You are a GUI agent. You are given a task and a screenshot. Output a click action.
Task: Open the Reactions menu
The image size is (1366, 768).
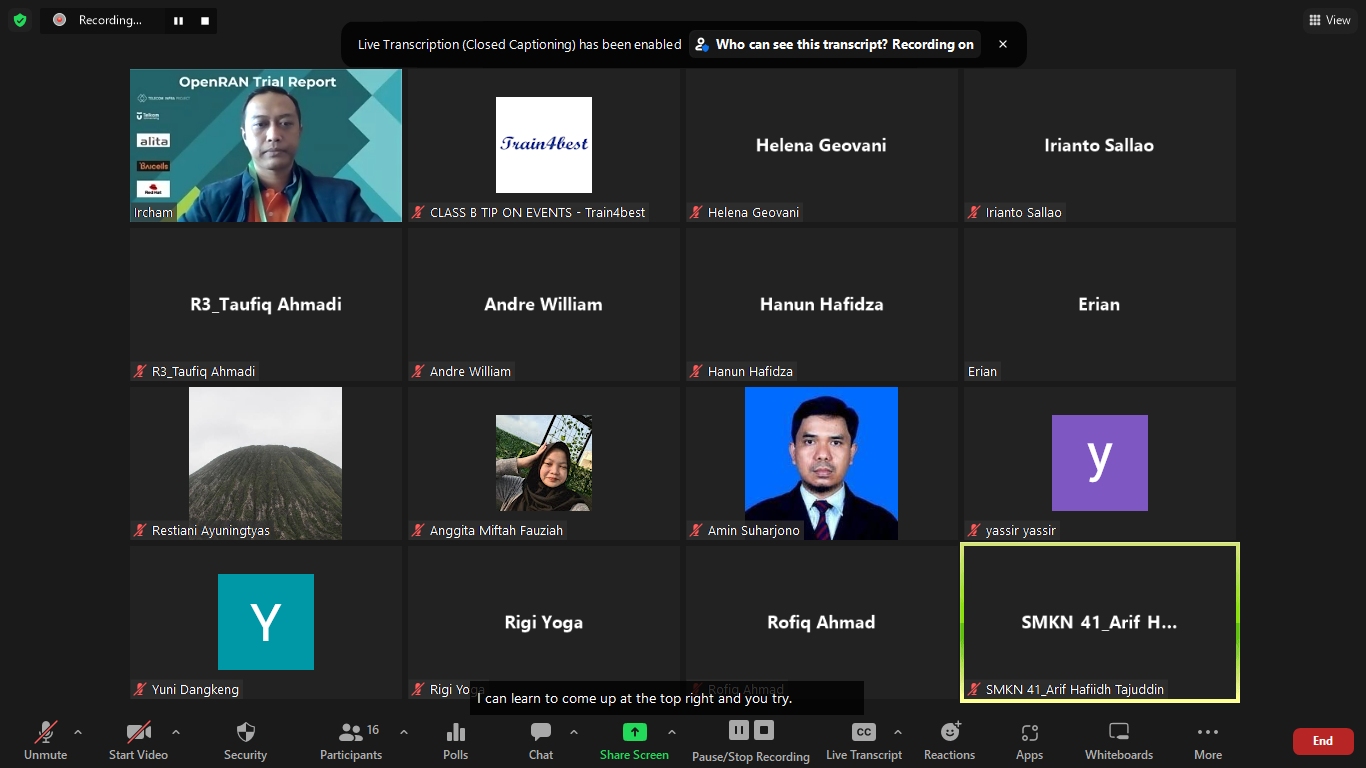pos(949,733)
